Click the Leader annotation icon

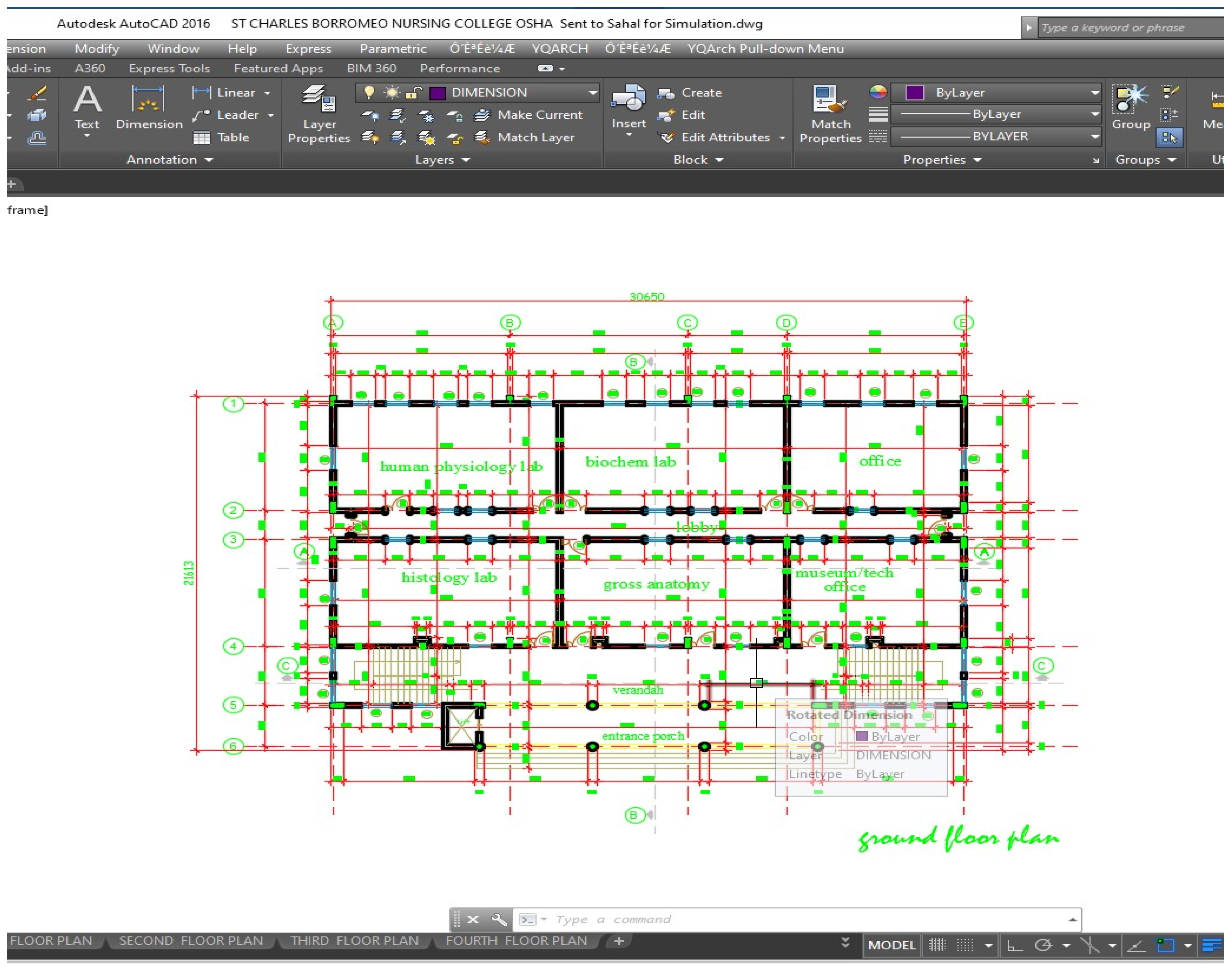click(x=201, y=115)
